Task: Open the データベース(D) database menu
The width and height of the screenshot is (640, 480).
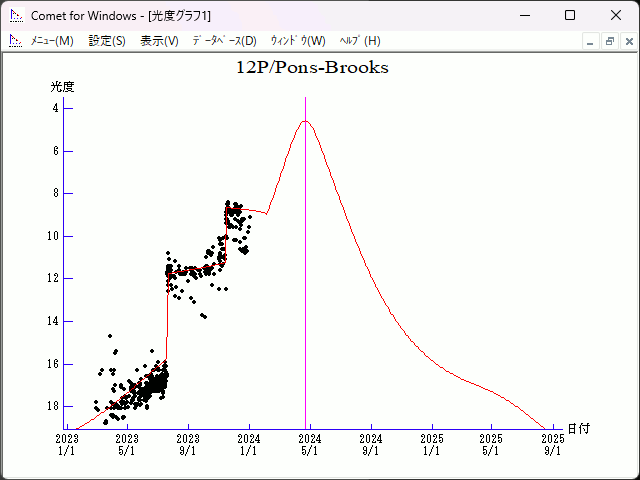Action: pos(224,41)
